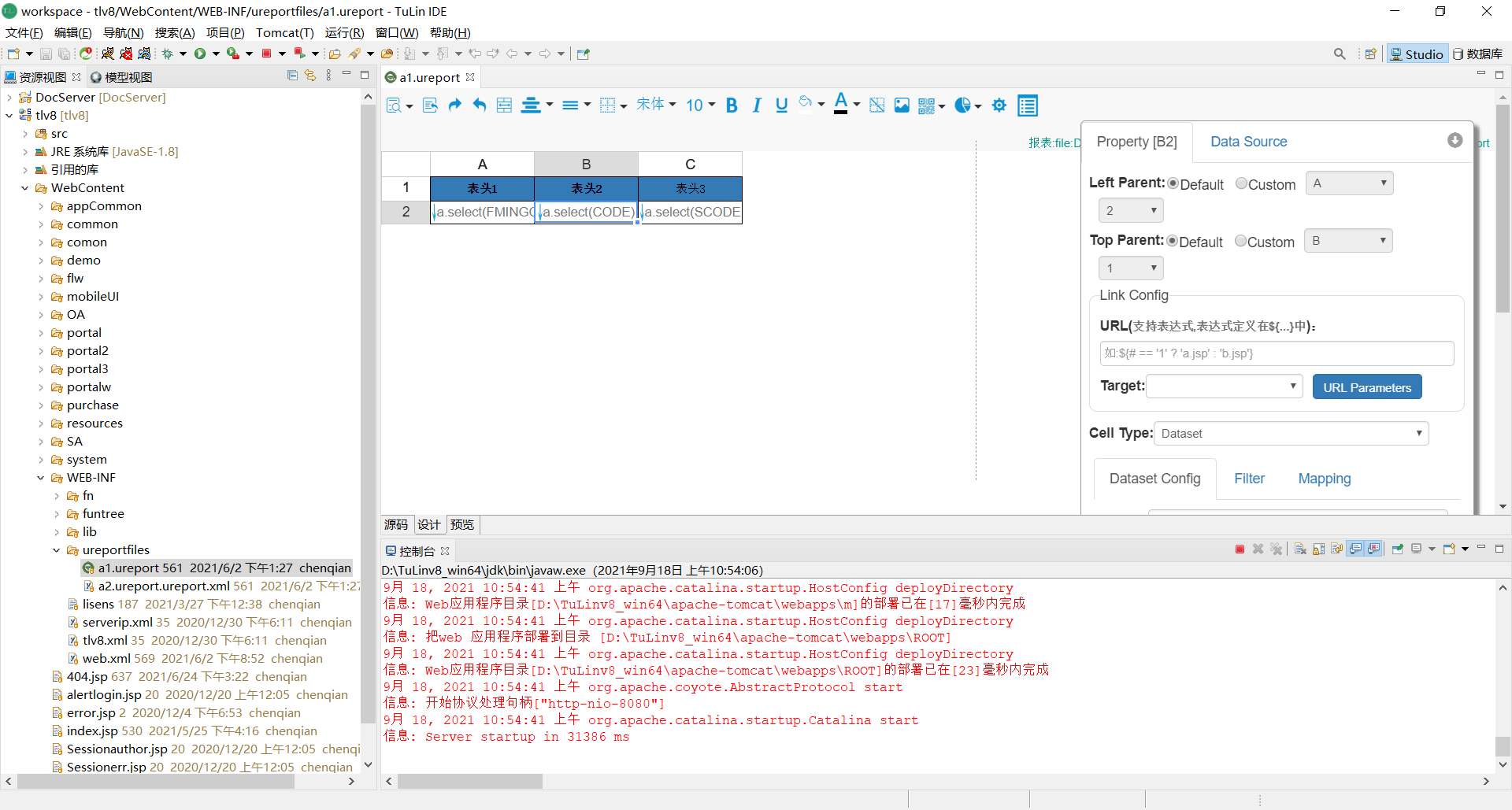Screen dimensions: 1512x810
Task: Toggle show console on error output
Action: 1373,549
